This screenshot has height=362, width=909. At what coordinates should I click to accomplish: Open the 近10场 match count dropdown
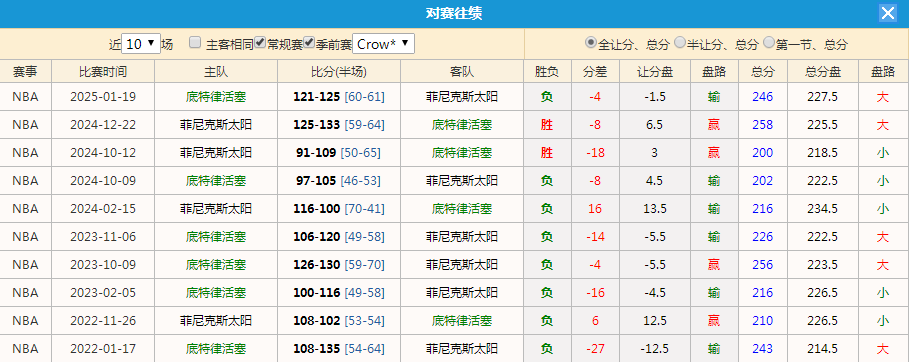coord(141,44)
